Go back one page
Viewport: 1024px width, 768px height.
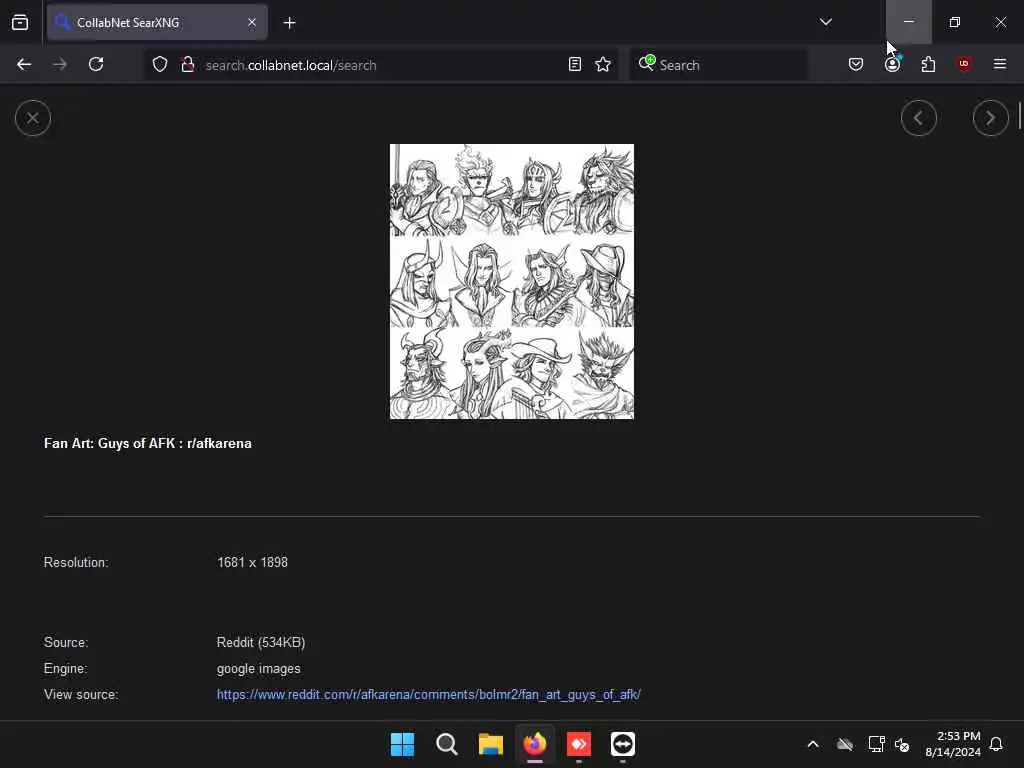click(x=24, y=64)
